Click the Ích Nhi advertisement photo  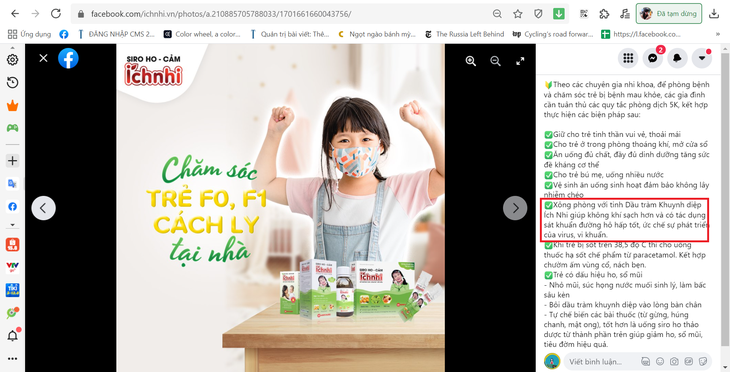click(x=281, y=208)
